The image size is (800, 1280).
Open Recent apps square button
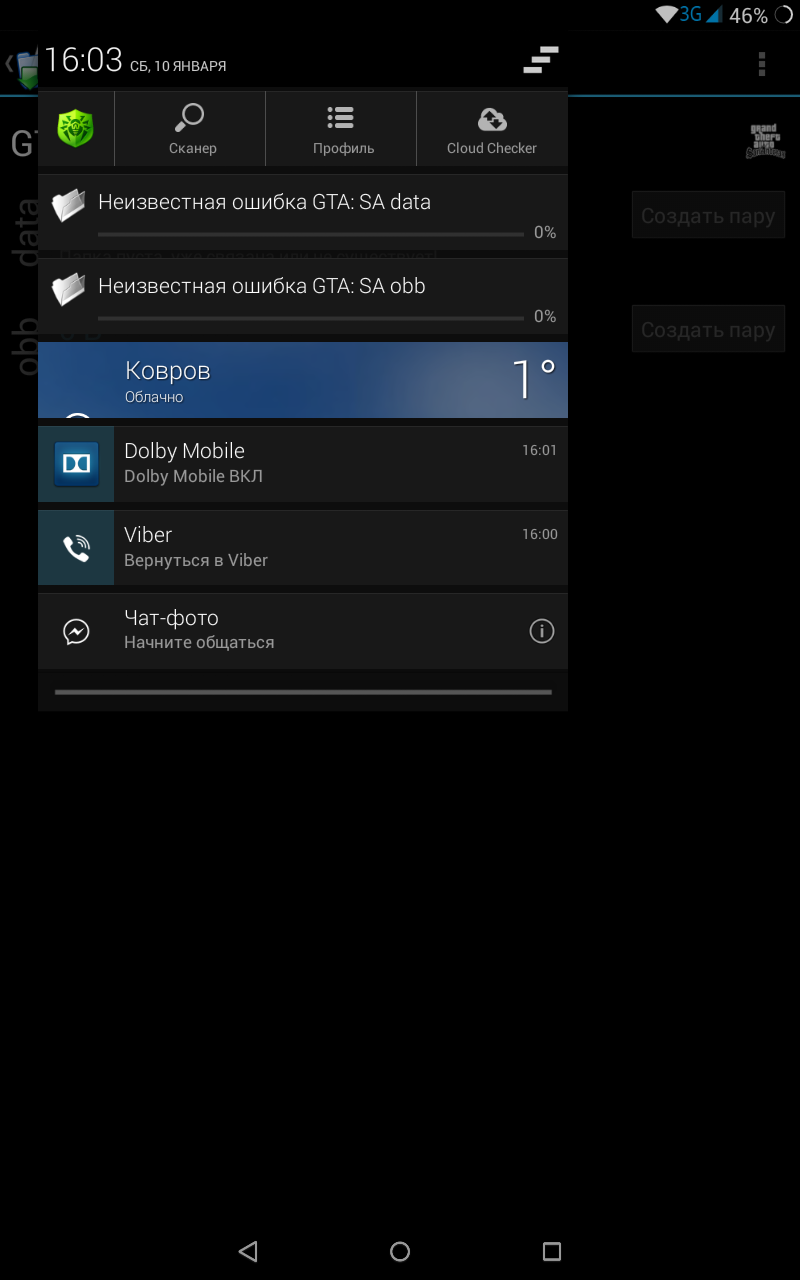(x=551, y=1251)
